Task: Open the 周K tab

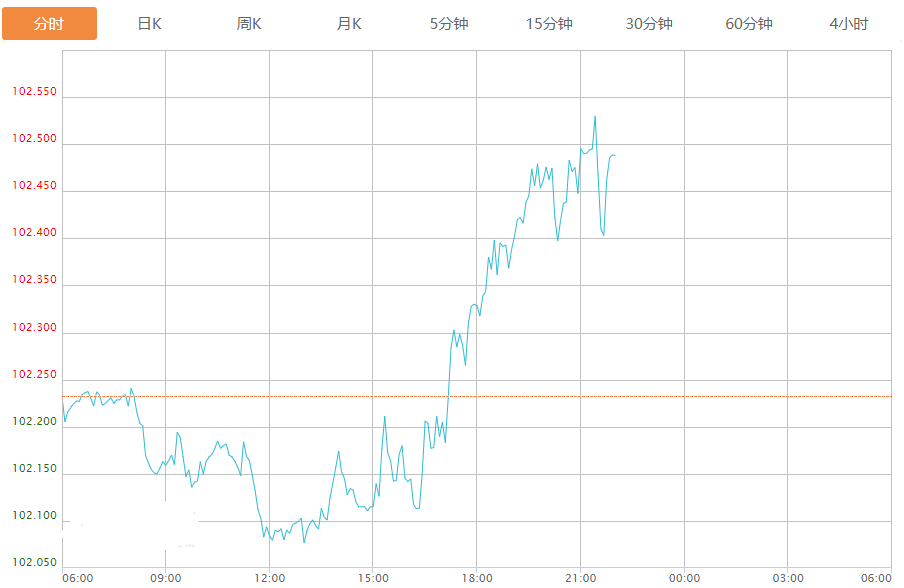Action: 249,24
